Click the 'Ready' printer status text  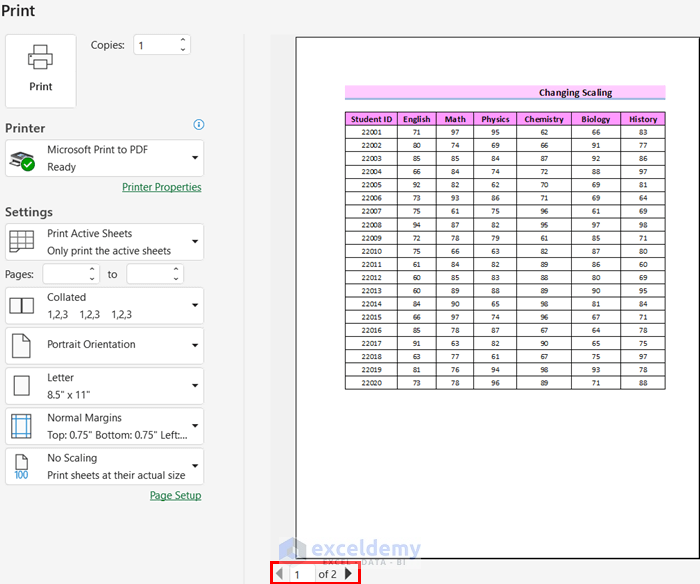point(62,167)
